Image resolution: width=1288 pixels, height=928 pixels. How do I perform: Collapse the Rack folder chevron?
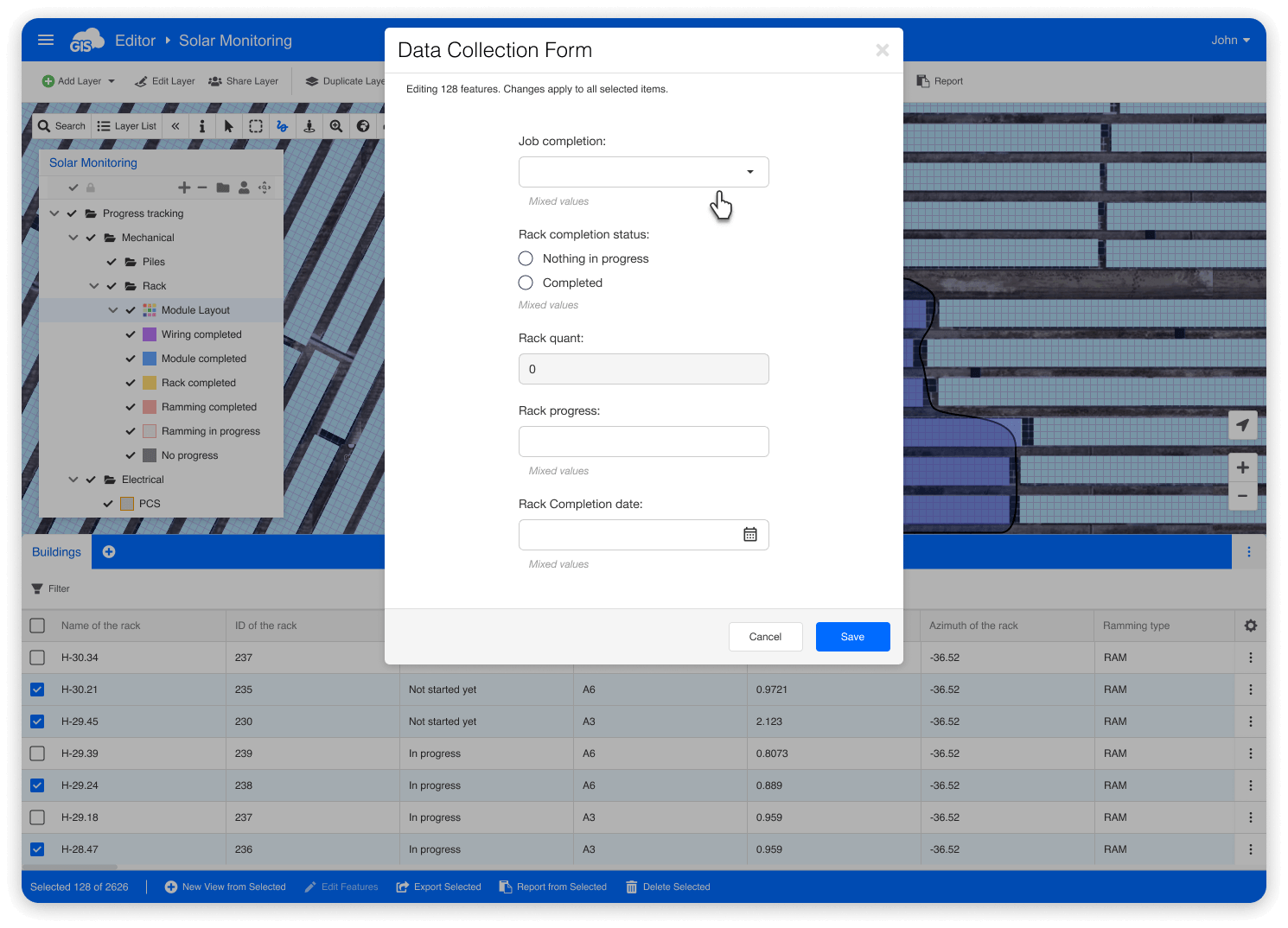[94, 286]
